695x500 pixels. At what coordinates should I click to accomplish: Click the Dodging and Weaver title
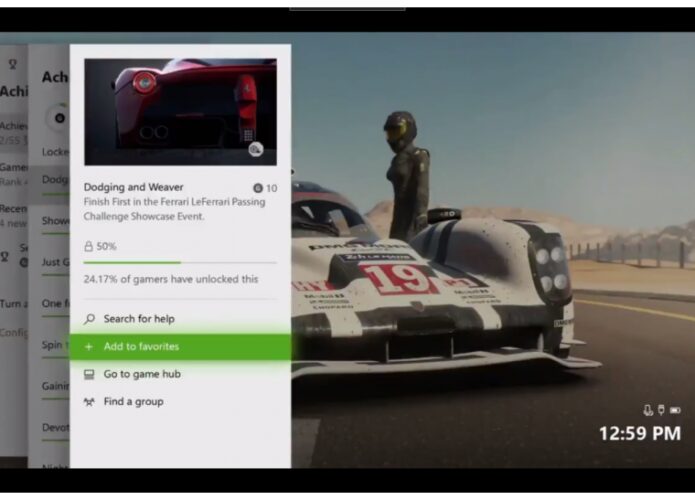(x=133, y=187)
